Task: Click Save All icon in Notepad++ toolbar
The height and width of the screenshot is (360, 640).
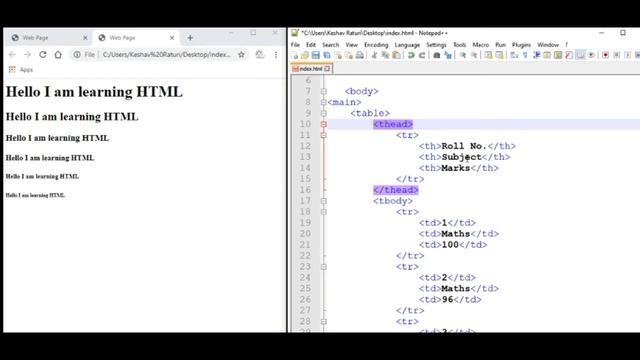Action: (327, 55)
